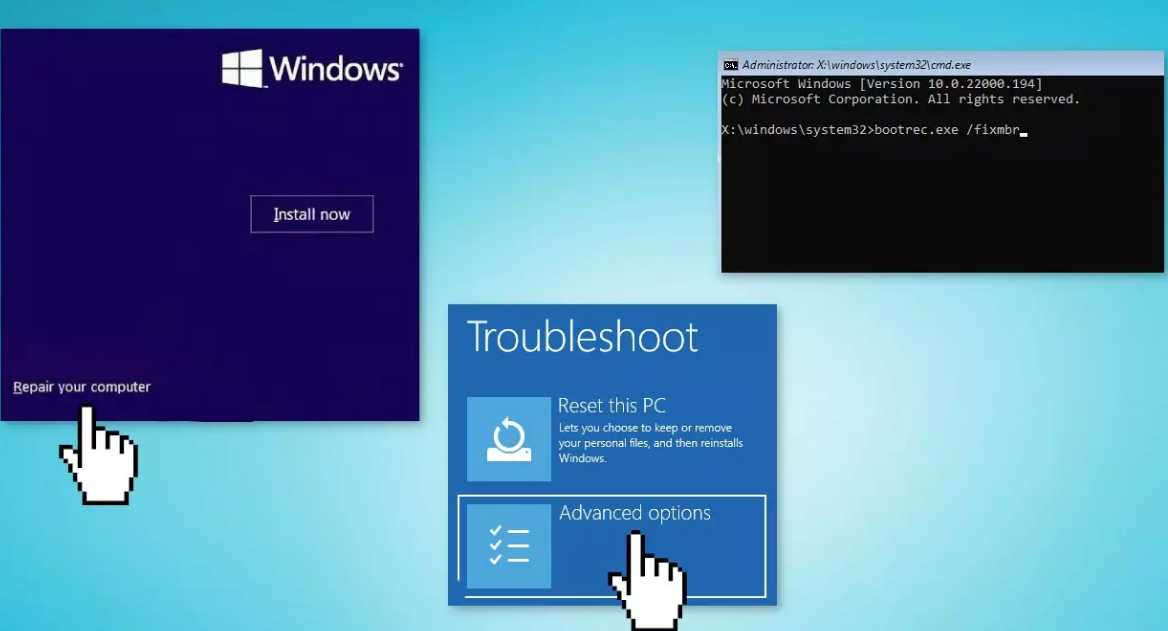Click the empty black area of the command prompt
Screen dimensions: 1168x631
(940, 210)
